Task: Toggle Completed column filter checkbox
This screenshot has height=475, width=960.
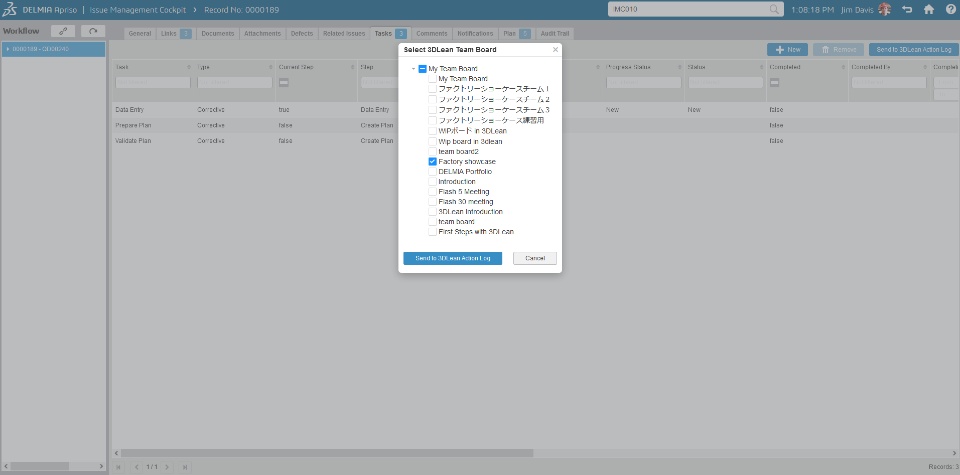Action: tap(774, 83)
